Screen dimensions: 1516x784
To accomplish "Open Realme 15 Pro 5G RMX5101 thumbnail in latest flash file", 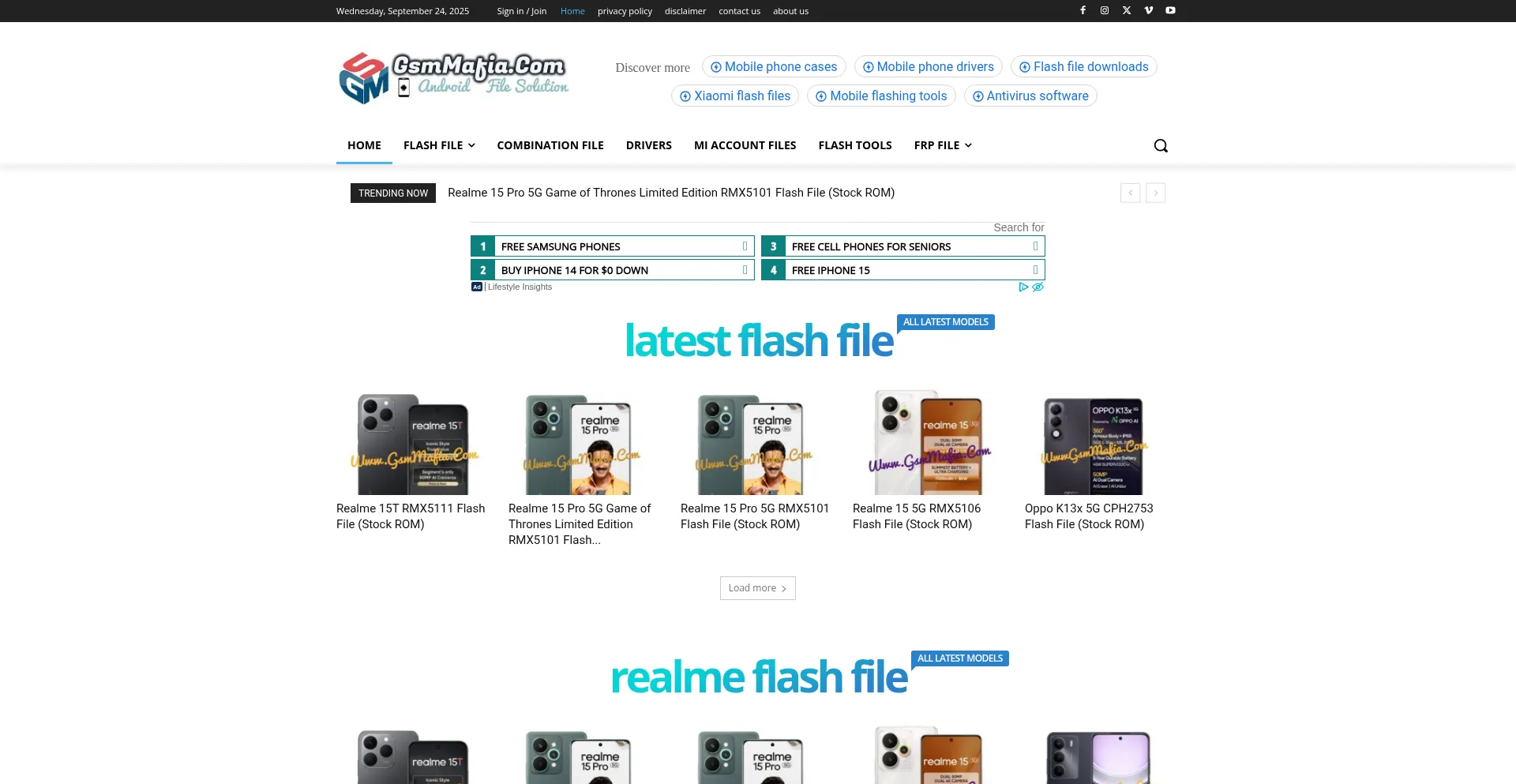I will (x=756, y=442).
